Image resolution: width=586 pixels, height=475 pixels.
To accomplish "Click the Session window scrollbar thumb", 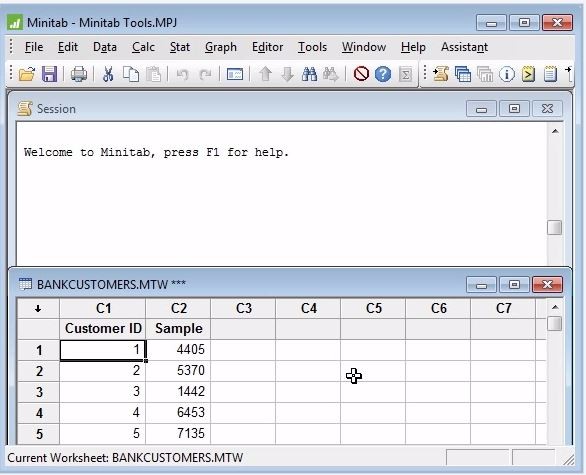I will (554, 228).
